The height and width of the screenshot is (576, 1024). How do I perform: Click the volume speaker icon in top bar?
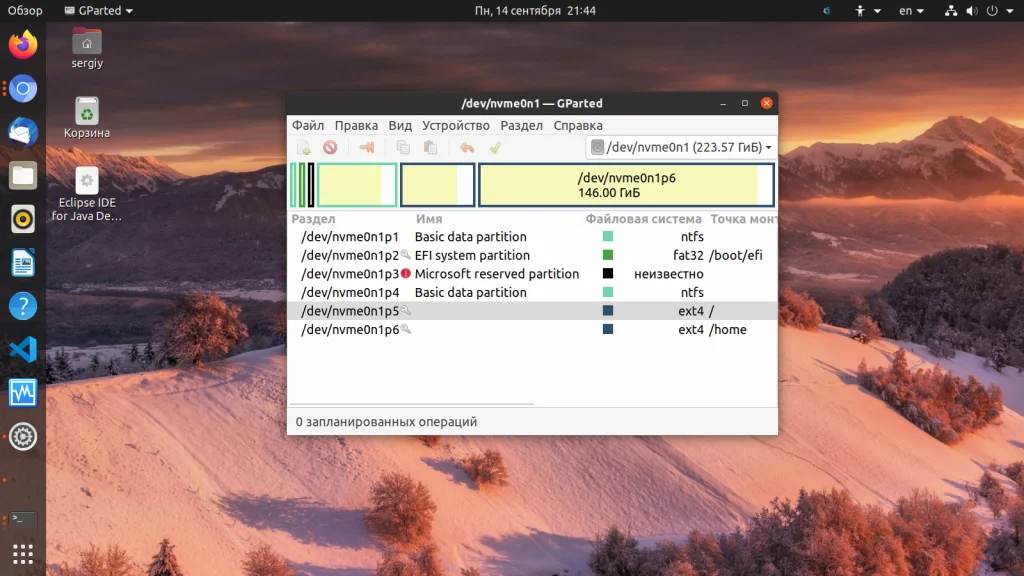click(972, 10)
